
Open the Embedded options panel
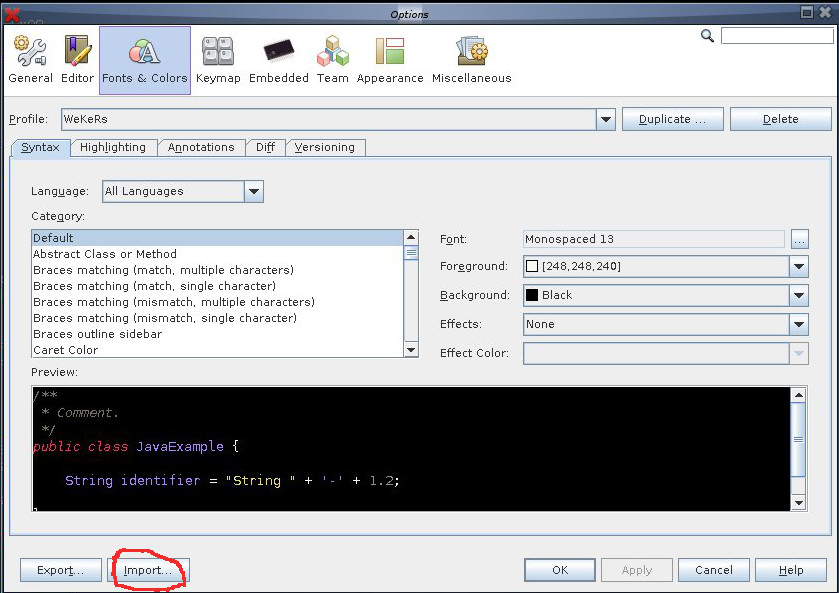click(278, 57)
